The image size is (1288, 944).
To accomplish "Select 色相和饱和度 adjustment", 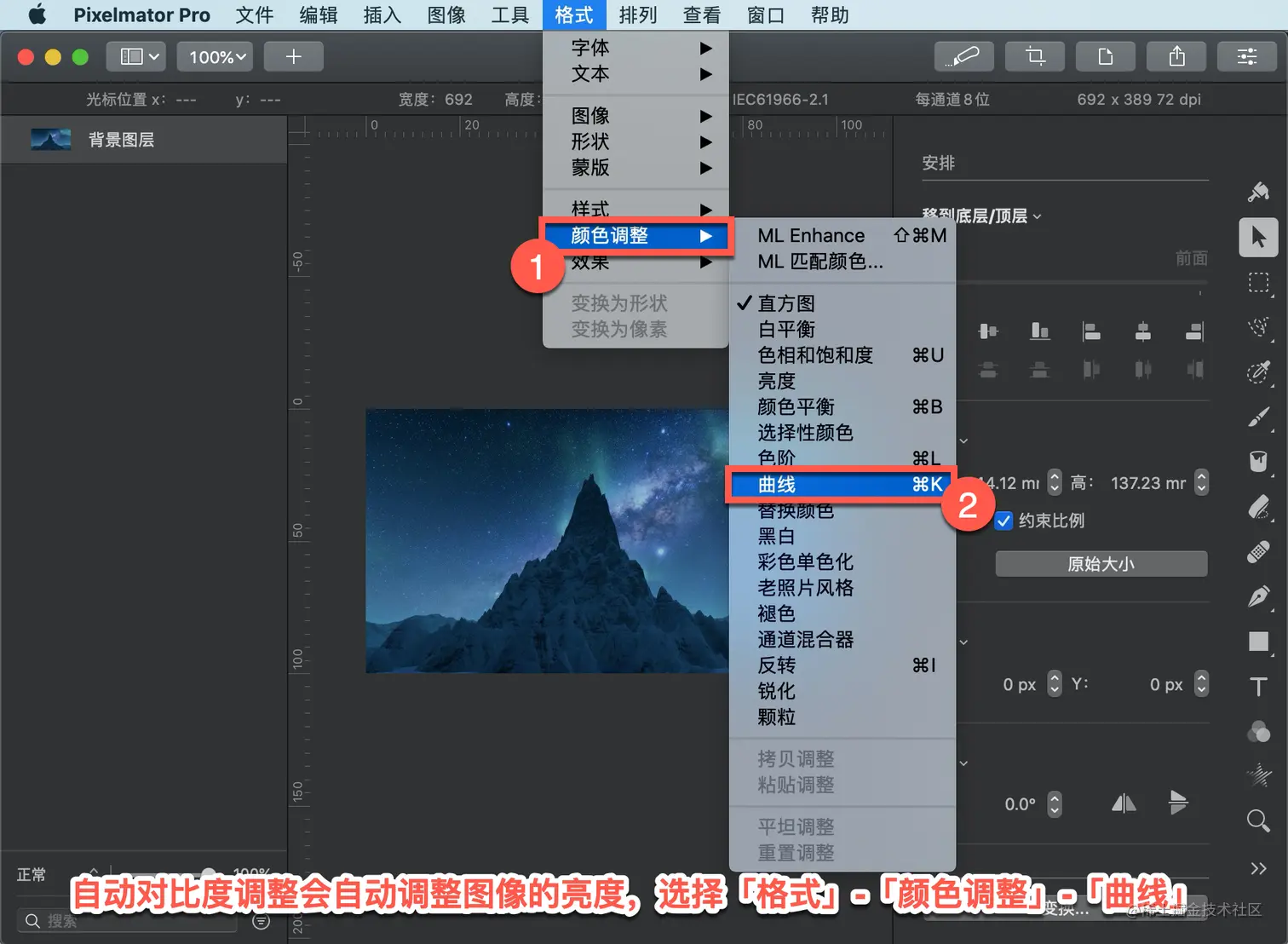I will pos(842,355).
